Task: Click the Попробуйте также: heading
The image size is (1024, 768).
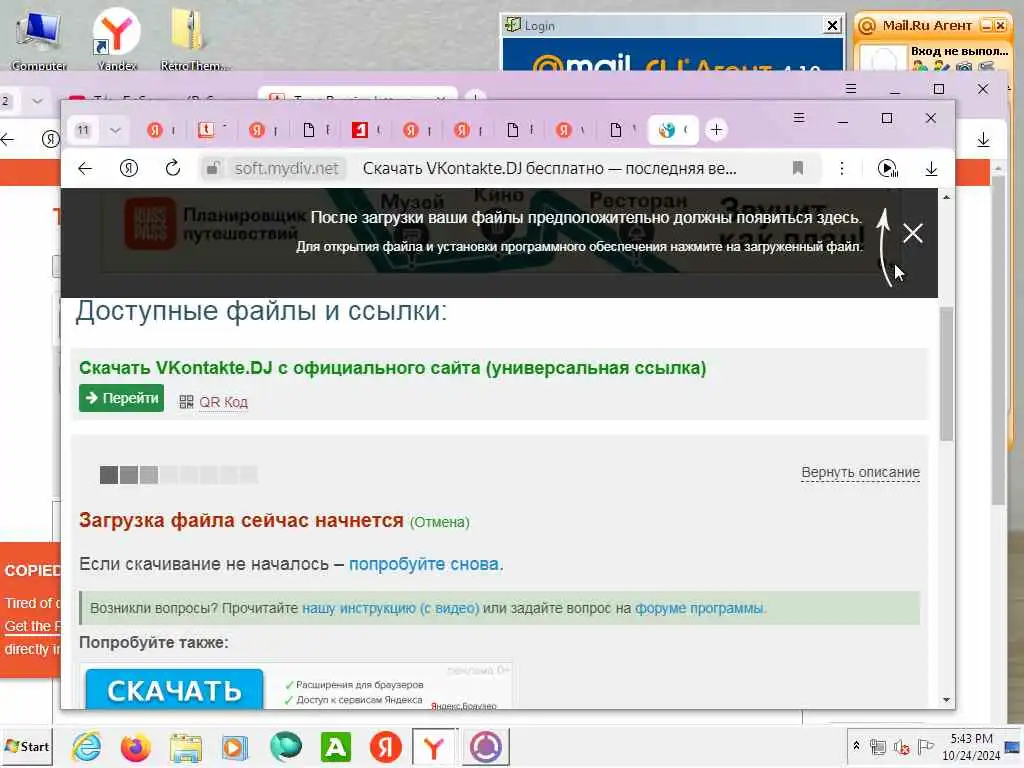Action: [154, 643]
